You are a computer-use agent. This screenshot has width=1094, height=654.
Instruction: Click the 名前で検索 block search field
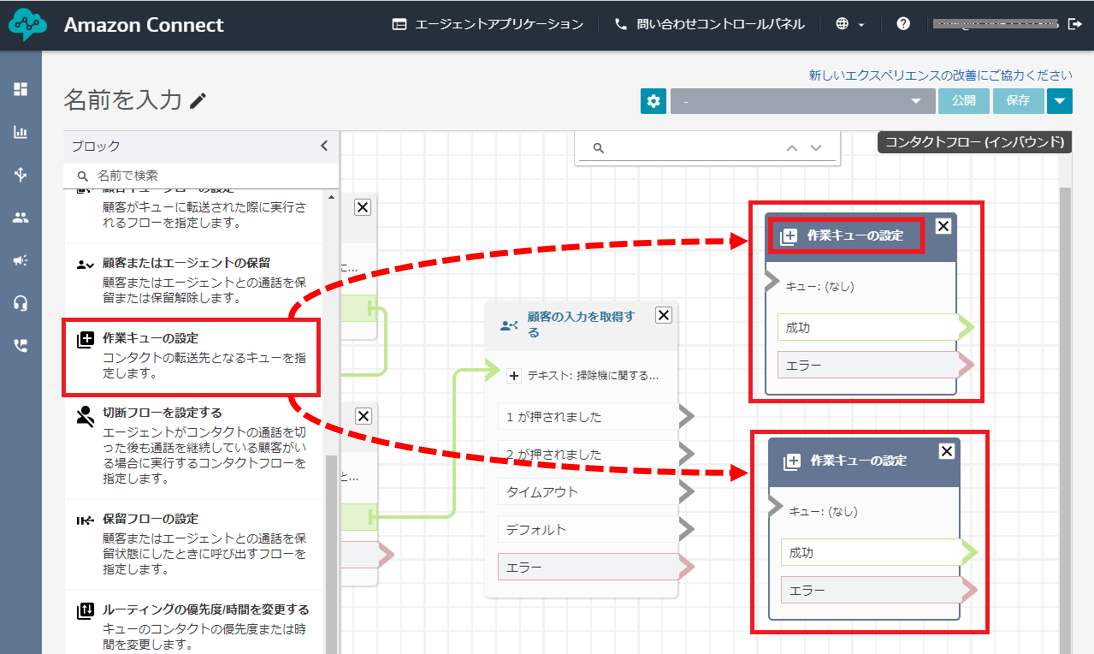point(201,176)
